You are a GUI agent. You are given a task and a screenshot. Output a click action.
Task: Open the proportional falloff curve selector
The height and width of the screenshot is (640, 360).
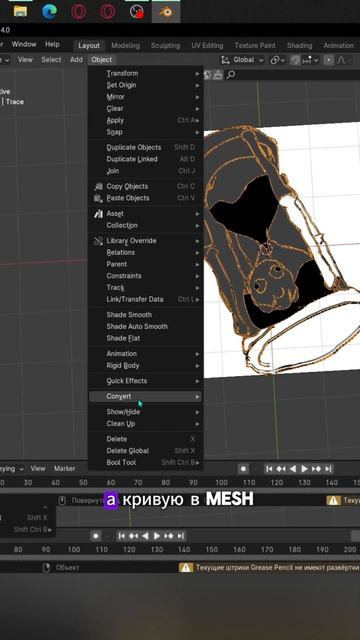click(x=342, y=60)
